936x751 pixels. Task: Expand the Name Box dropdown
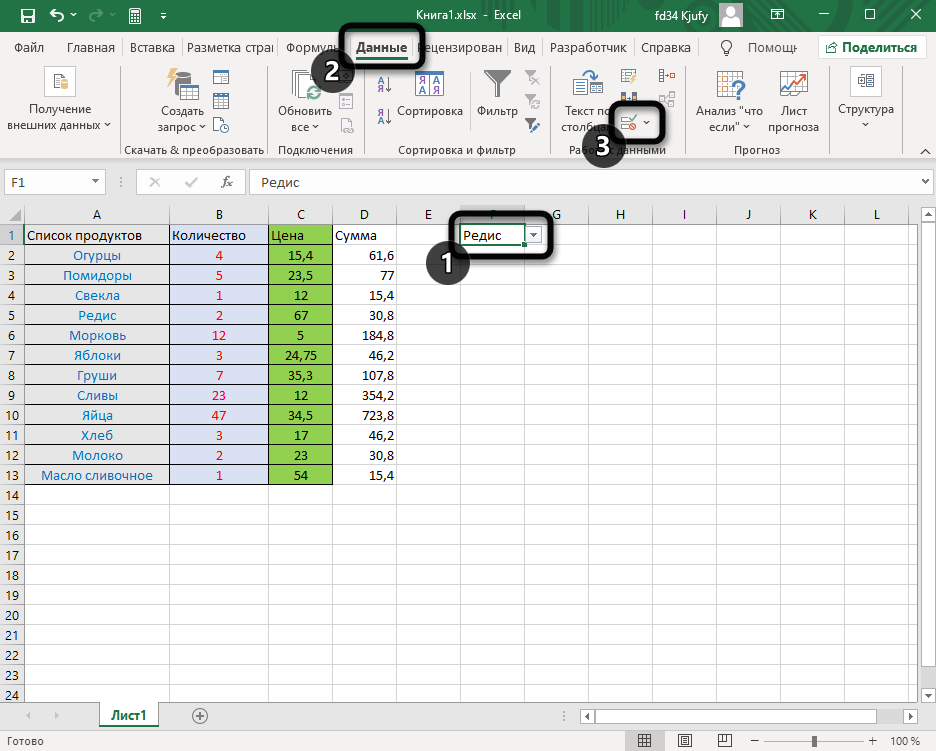[x=97, y=182]
